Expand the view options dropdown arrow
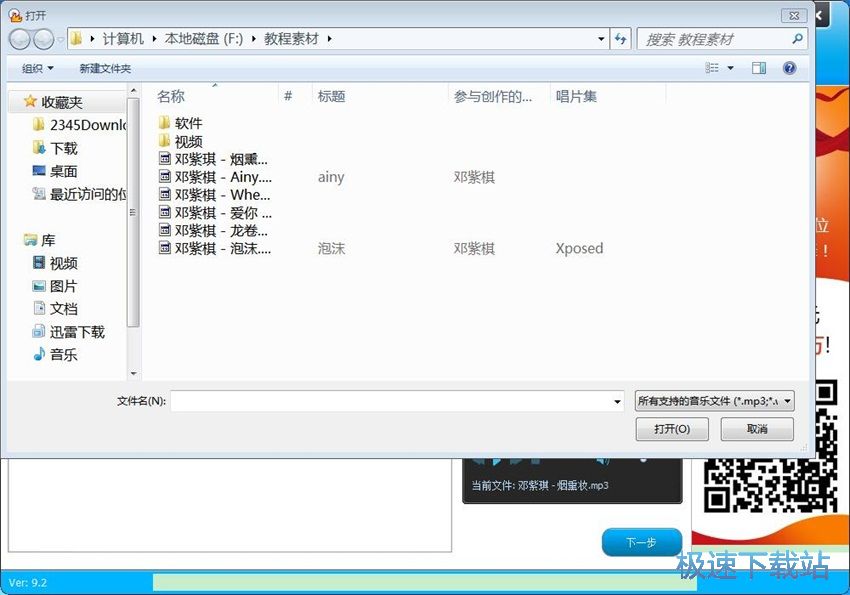The width and height of the screenshot is (850, 595). (x=730, y=68)
